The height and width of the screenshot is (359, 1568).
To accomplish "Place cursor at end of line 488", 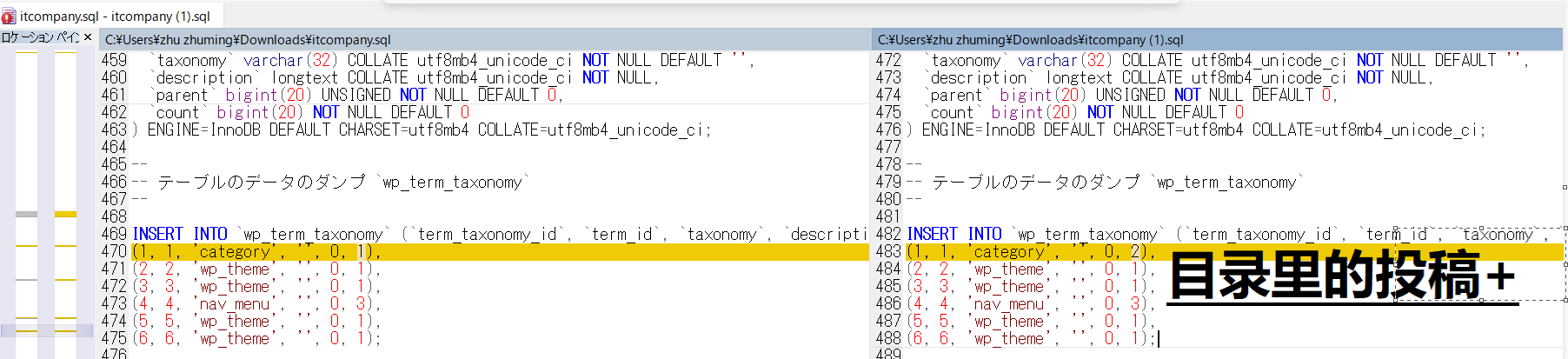I will [1159, 339].
